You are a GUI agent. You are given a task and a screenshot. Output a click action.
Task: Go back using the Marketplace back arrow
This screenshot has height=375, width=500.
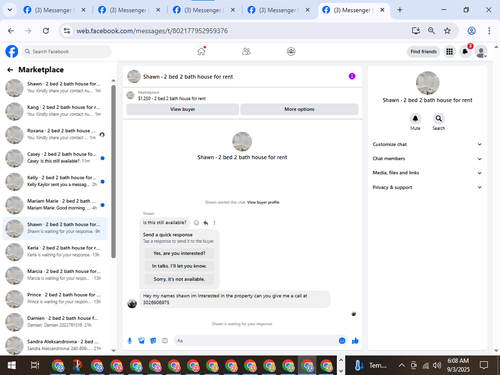coord(10,70)
